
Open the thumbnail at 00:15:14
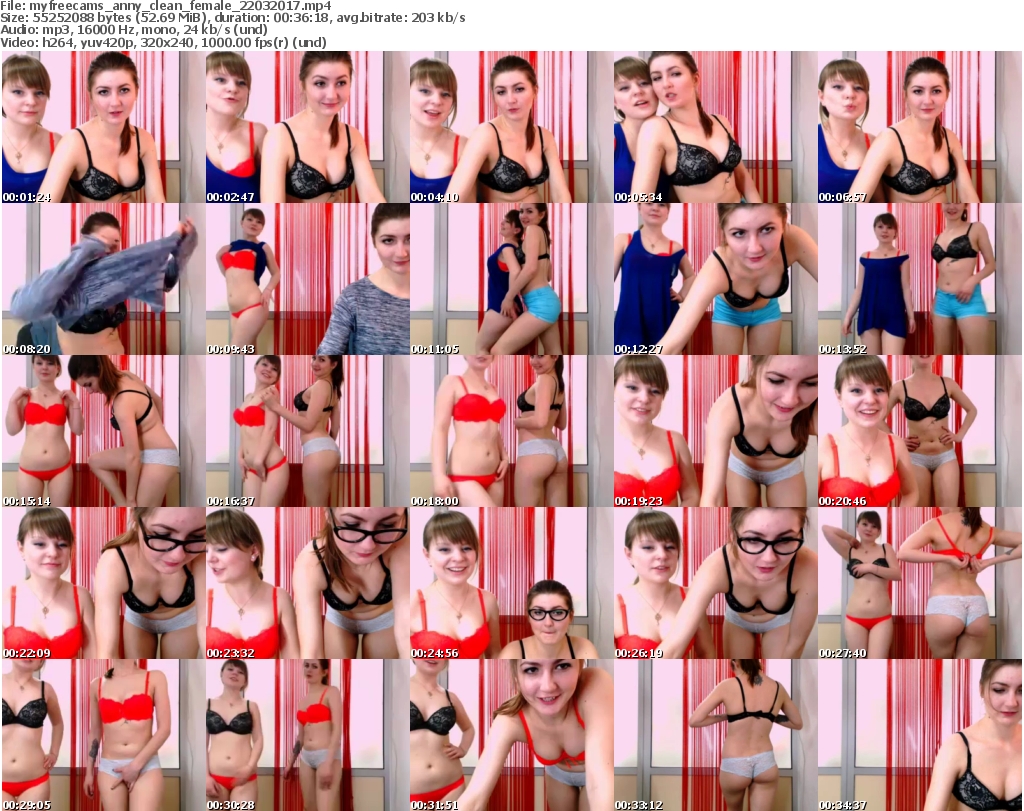(104, 431)
